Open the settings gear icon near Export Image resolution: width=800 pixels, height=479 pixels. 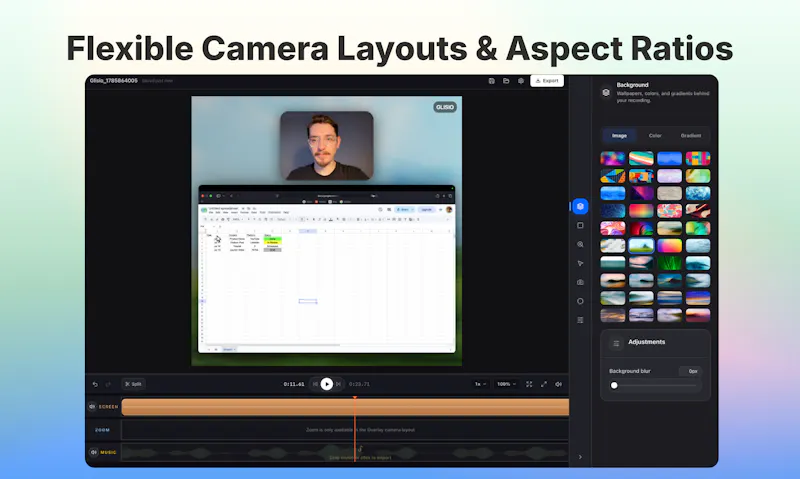coord(521,81)
